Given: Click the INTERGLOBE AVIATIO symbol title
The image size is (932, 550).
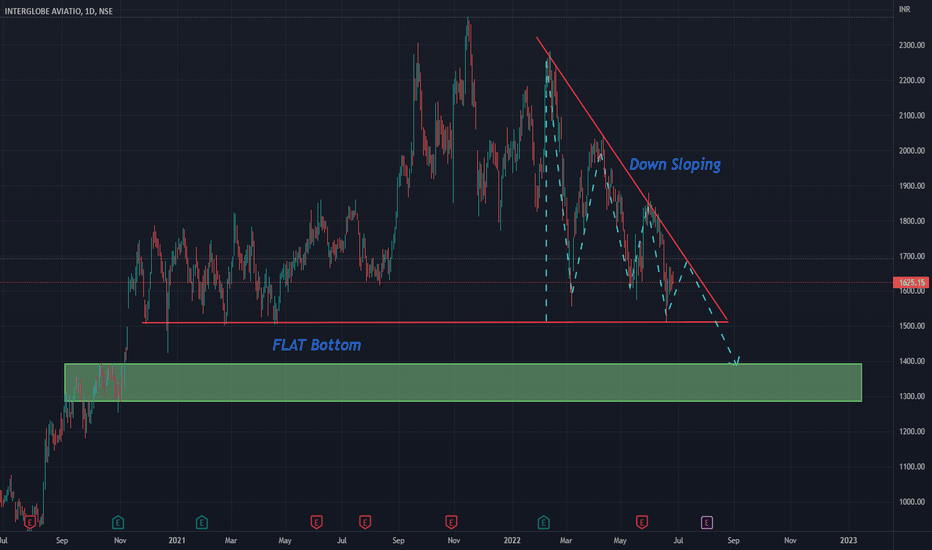Looking at the screenshot, I should point(58,11).
